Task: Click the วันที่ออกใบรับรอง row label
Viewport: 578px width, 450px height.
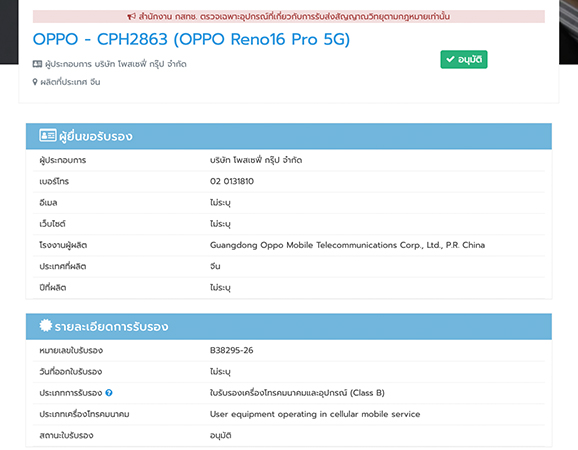Action: [70, 371]
